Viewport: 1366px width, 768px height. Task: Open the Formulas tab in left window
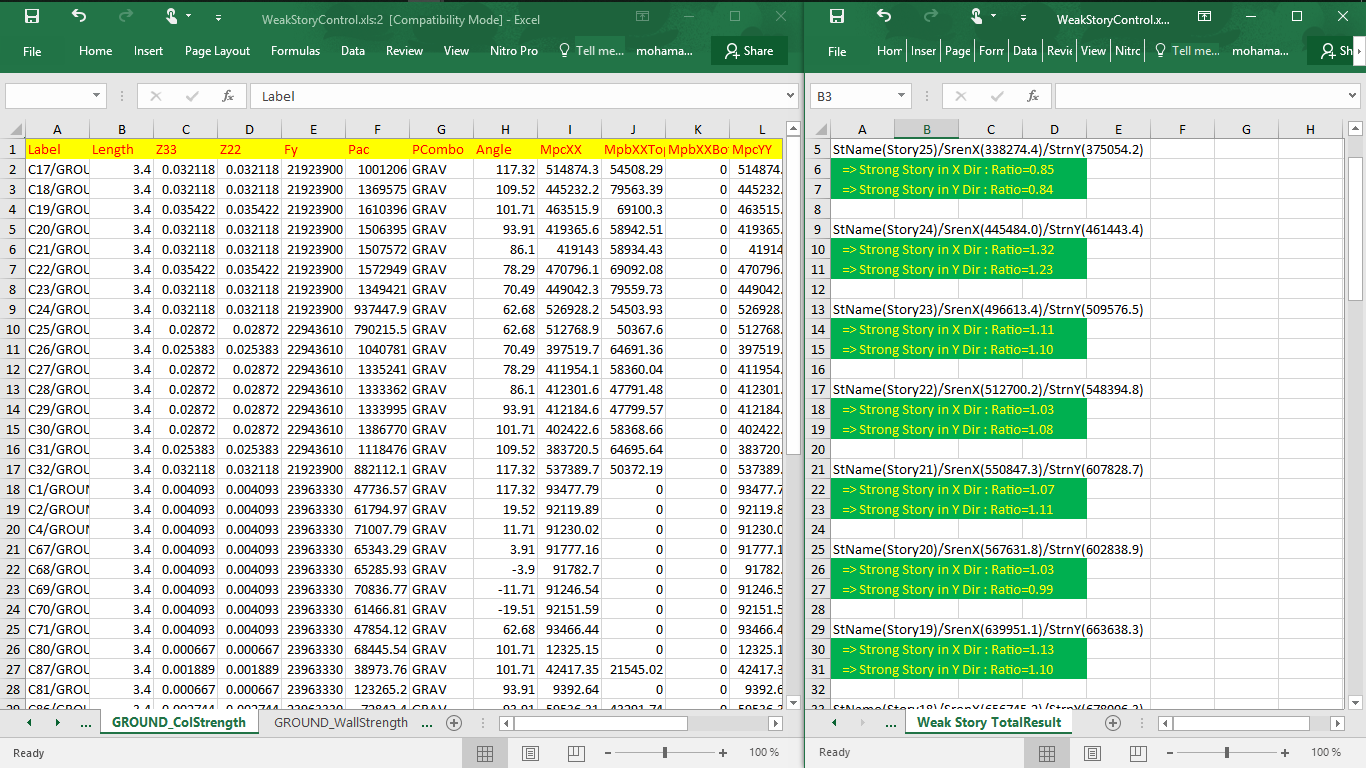(x=295, y=51)
